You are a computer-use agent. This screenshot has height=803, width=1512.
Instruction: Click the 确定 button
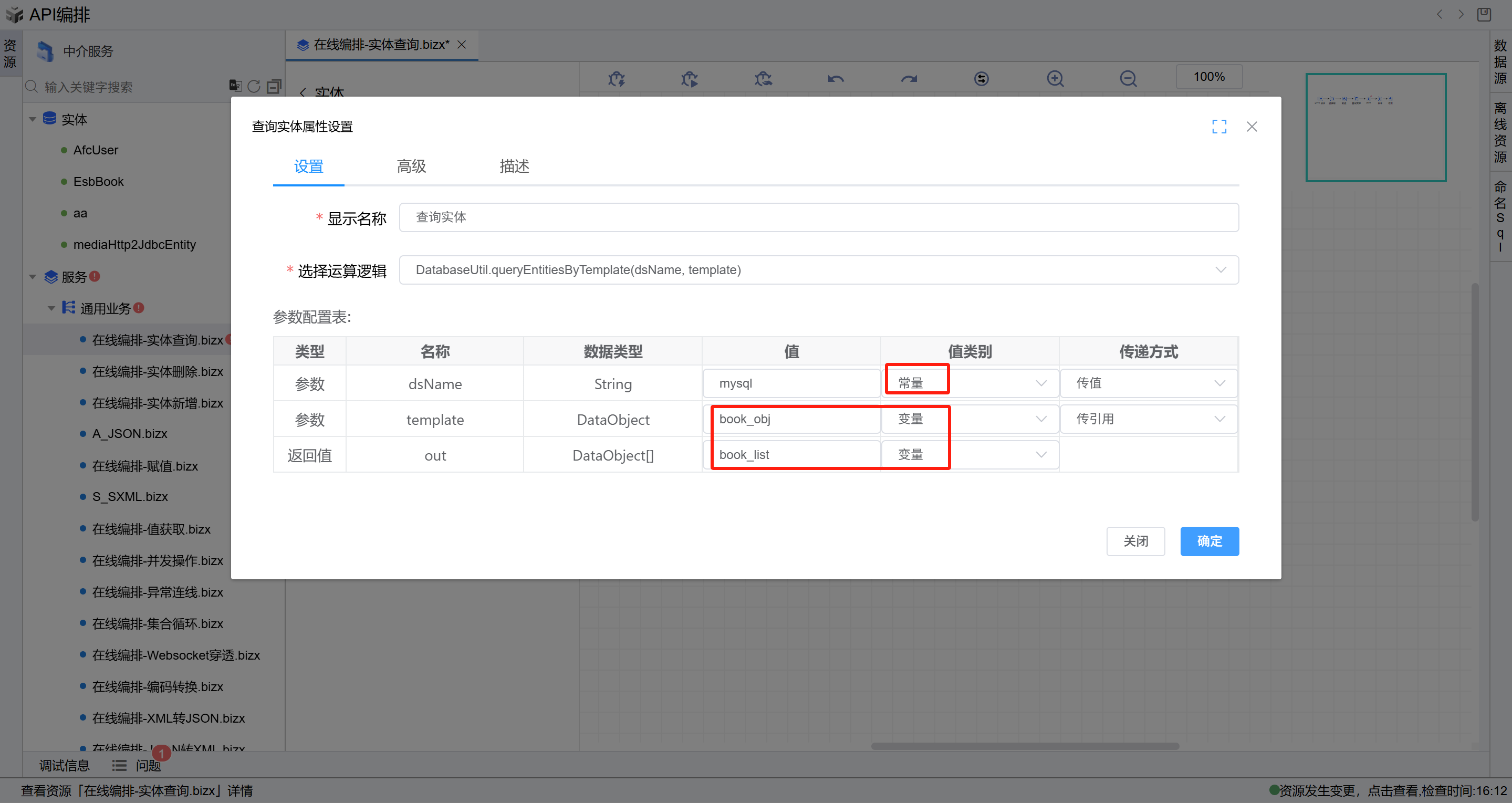click(x=1209, y=540)
